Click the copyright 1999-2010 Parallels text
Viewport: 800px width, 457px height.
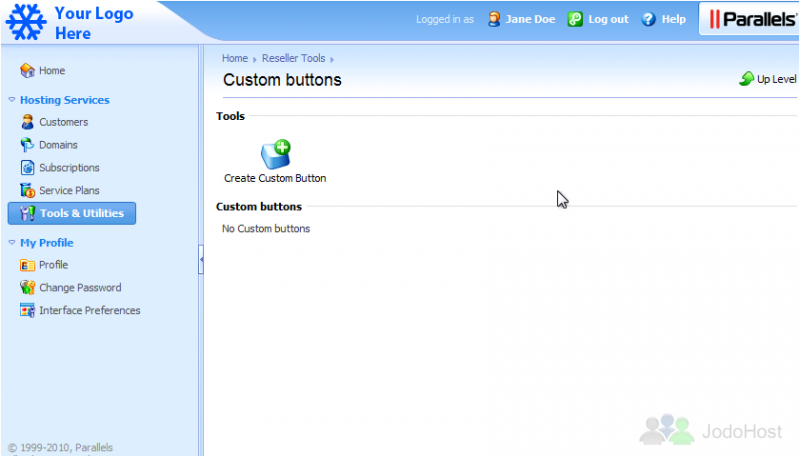[60, 447]
